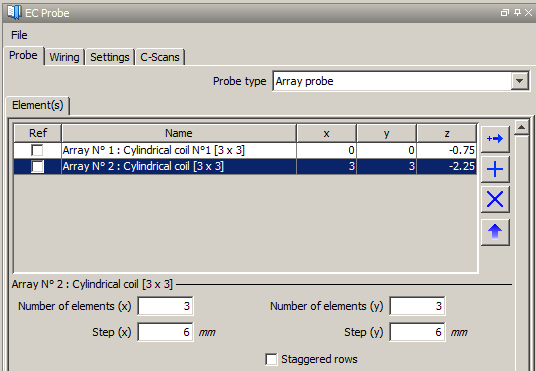536x371 pixels.
Task: Switch to the C-Scans tab
Action: point(160,57)
